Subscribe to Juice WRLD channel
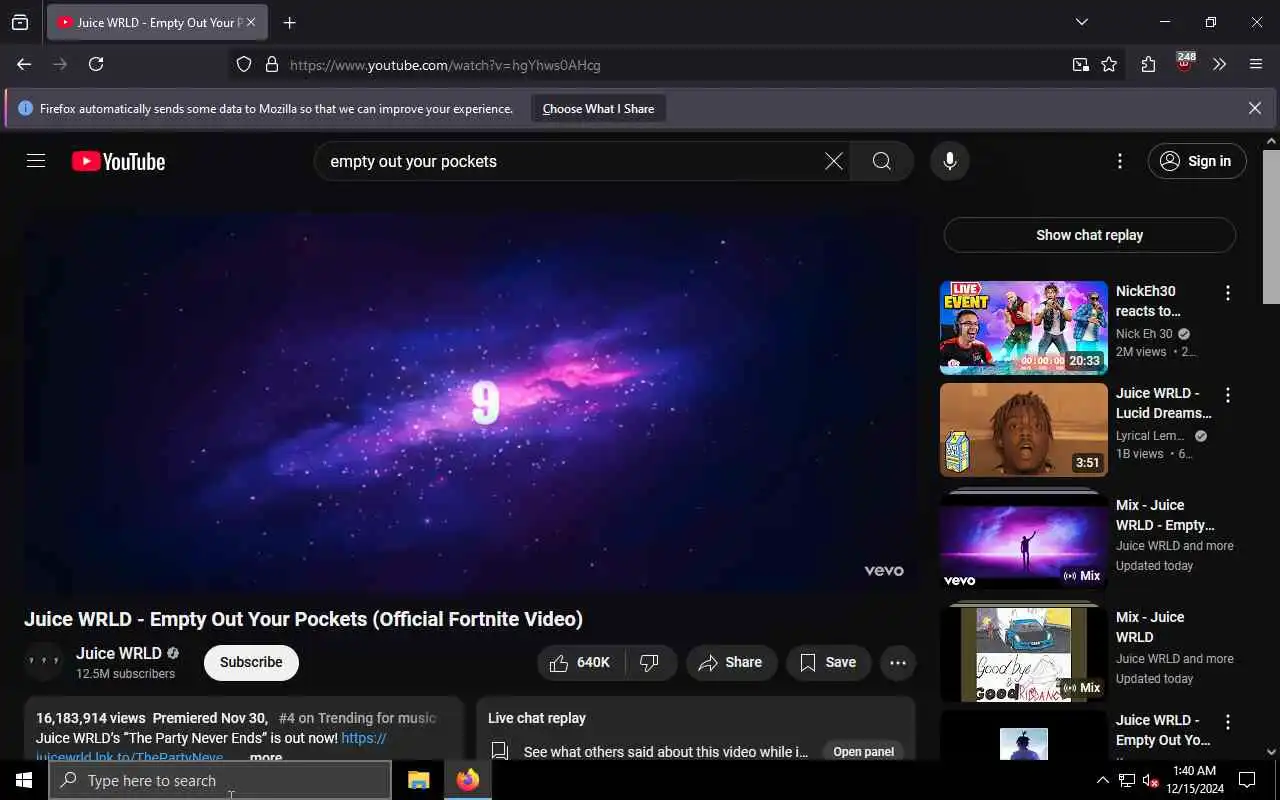The height and width of the screenshot is (800, 1280). click(x=251, y=662)
